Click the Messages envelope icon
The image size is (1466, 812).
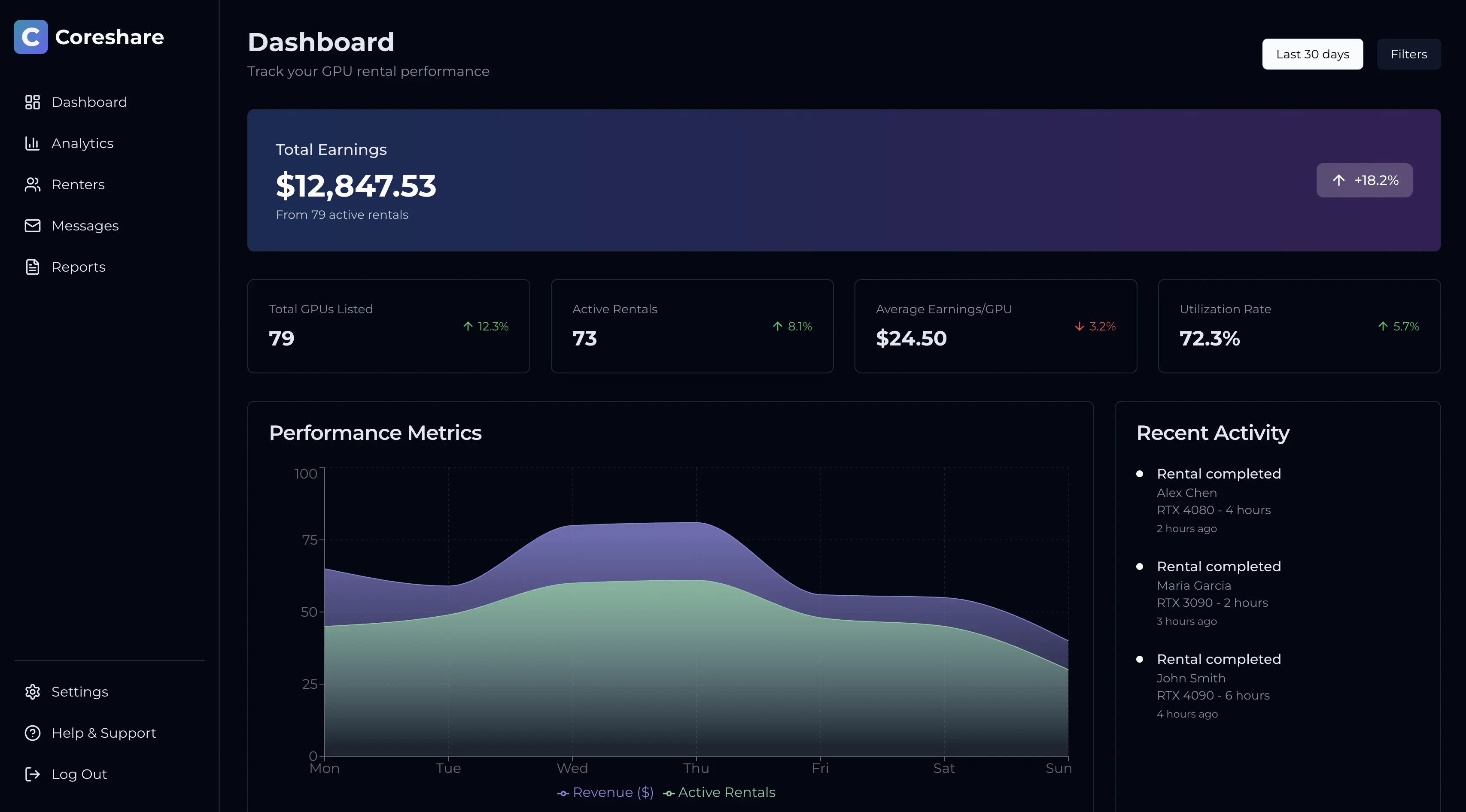click(x=33, y=226)
